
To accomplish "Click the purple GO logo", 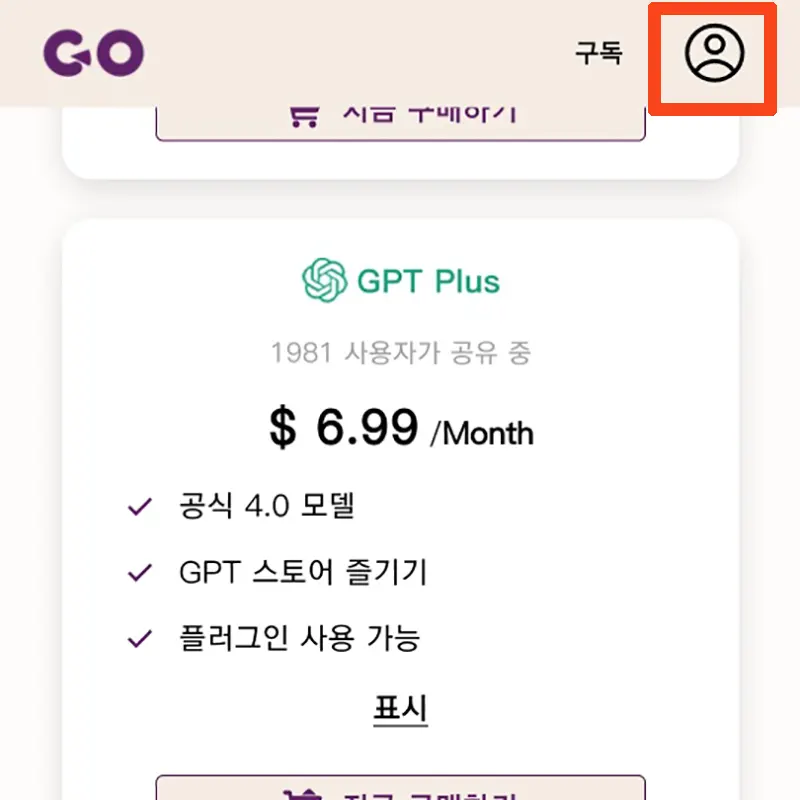I will coord(97,52).
